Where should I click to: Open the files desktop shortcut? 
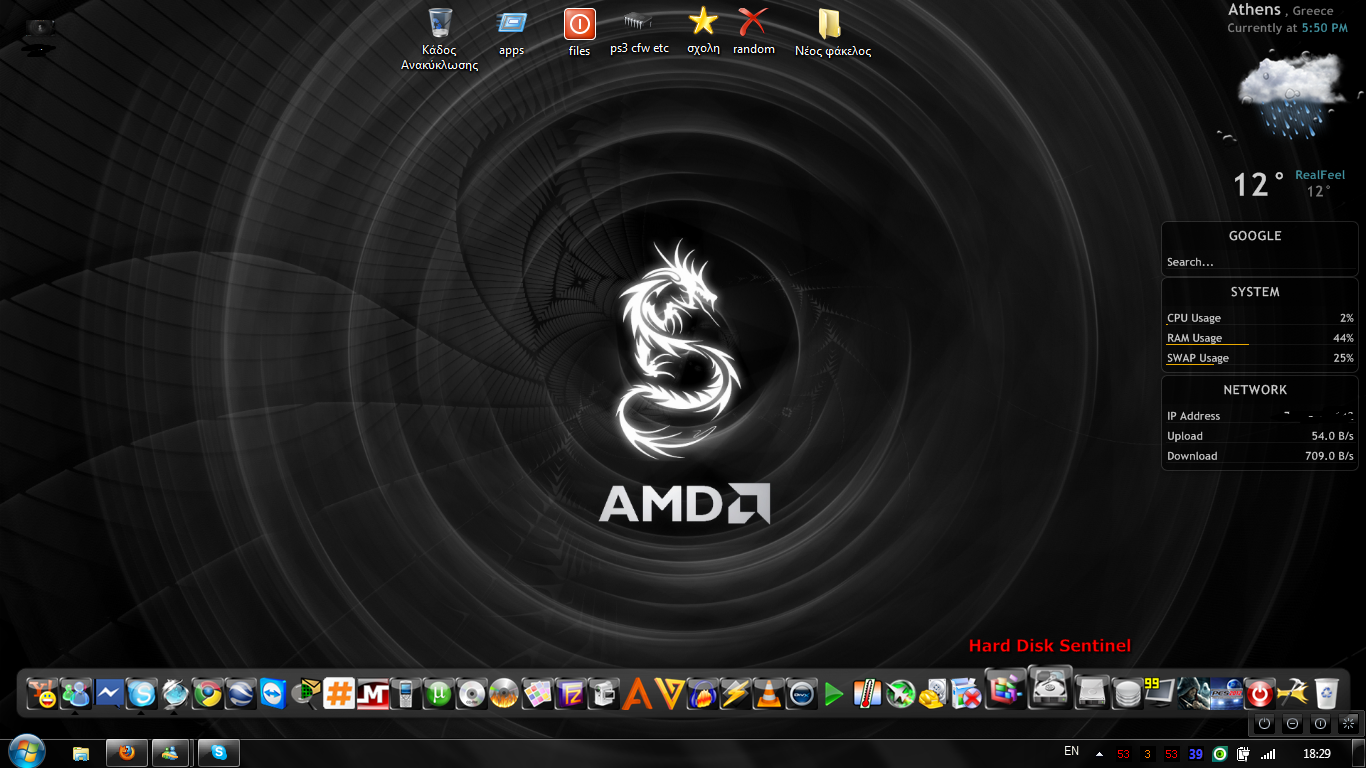pyautogui.click(x=579, y=32)
